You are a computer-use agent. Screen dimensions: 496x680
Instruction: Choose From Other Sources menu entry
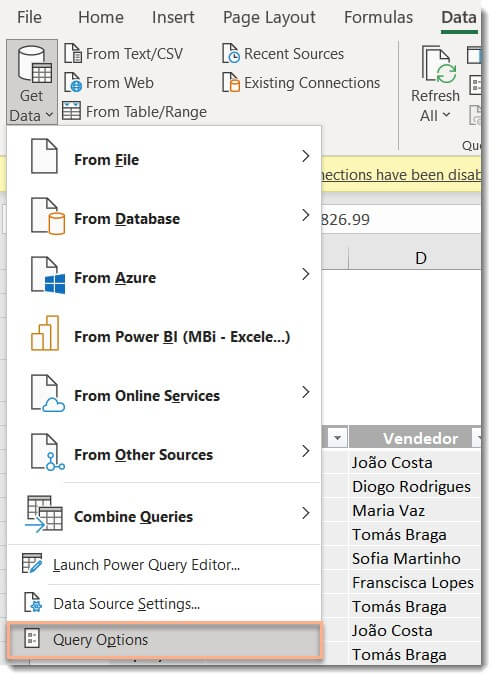(164, 454)
